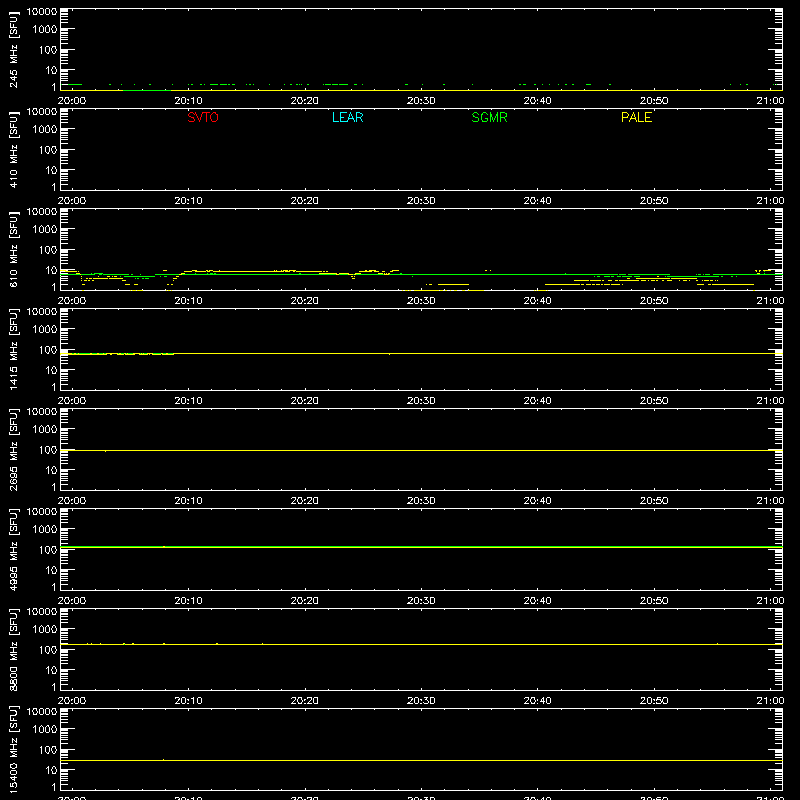Click the 4995 MHz [SFU] axis title

point(14,549)
